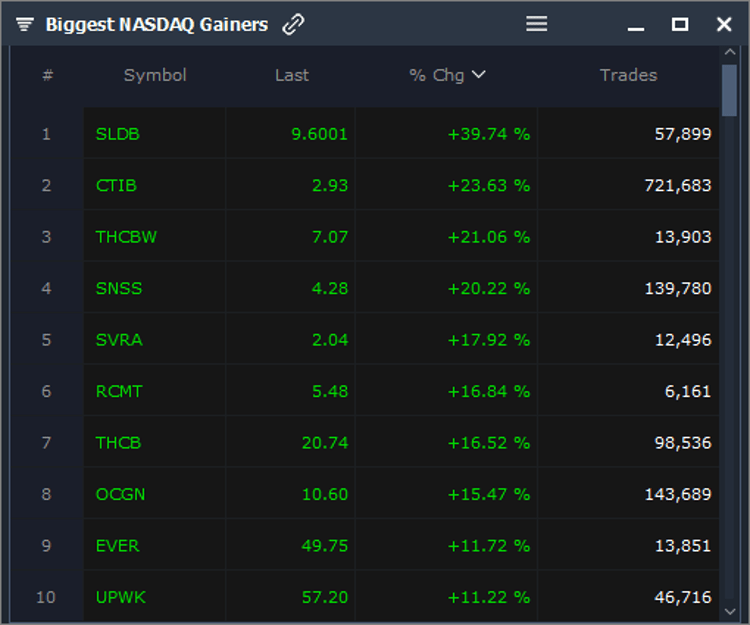Sort by the Trades column header

point(629,75)
